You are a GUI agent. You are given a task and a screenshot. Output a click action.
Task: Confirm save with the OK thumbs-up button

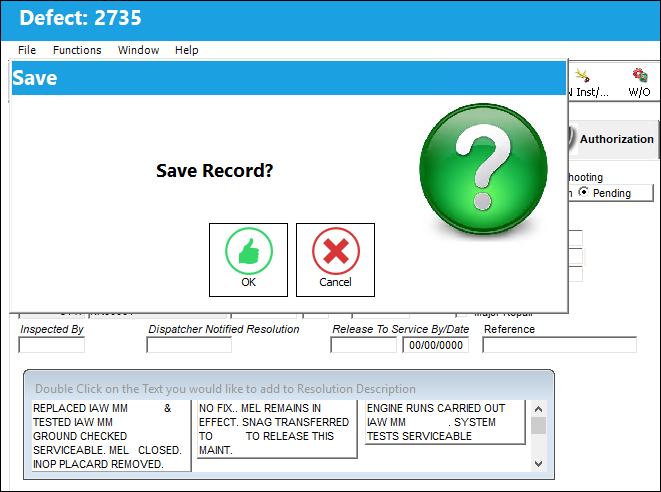[x=248, y=260]
